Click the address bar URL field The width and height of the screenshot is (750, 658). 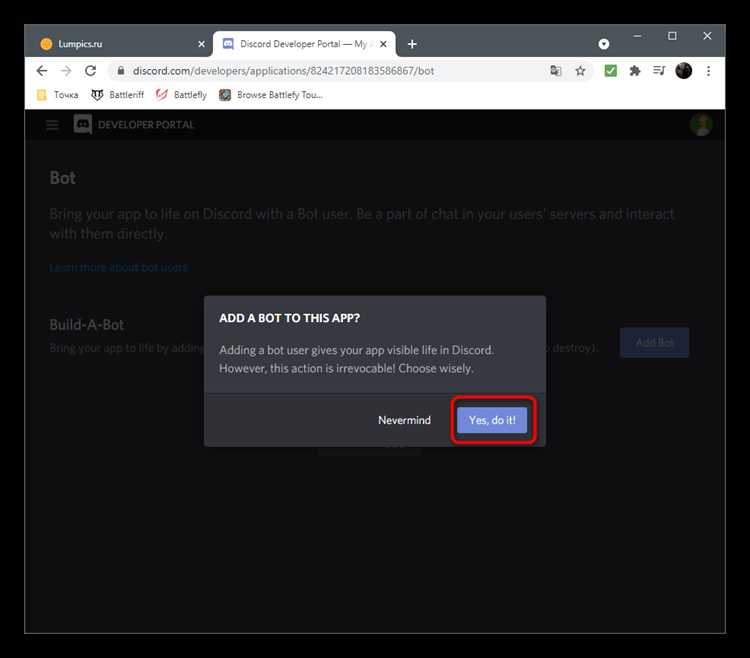(x=330, y=71)
